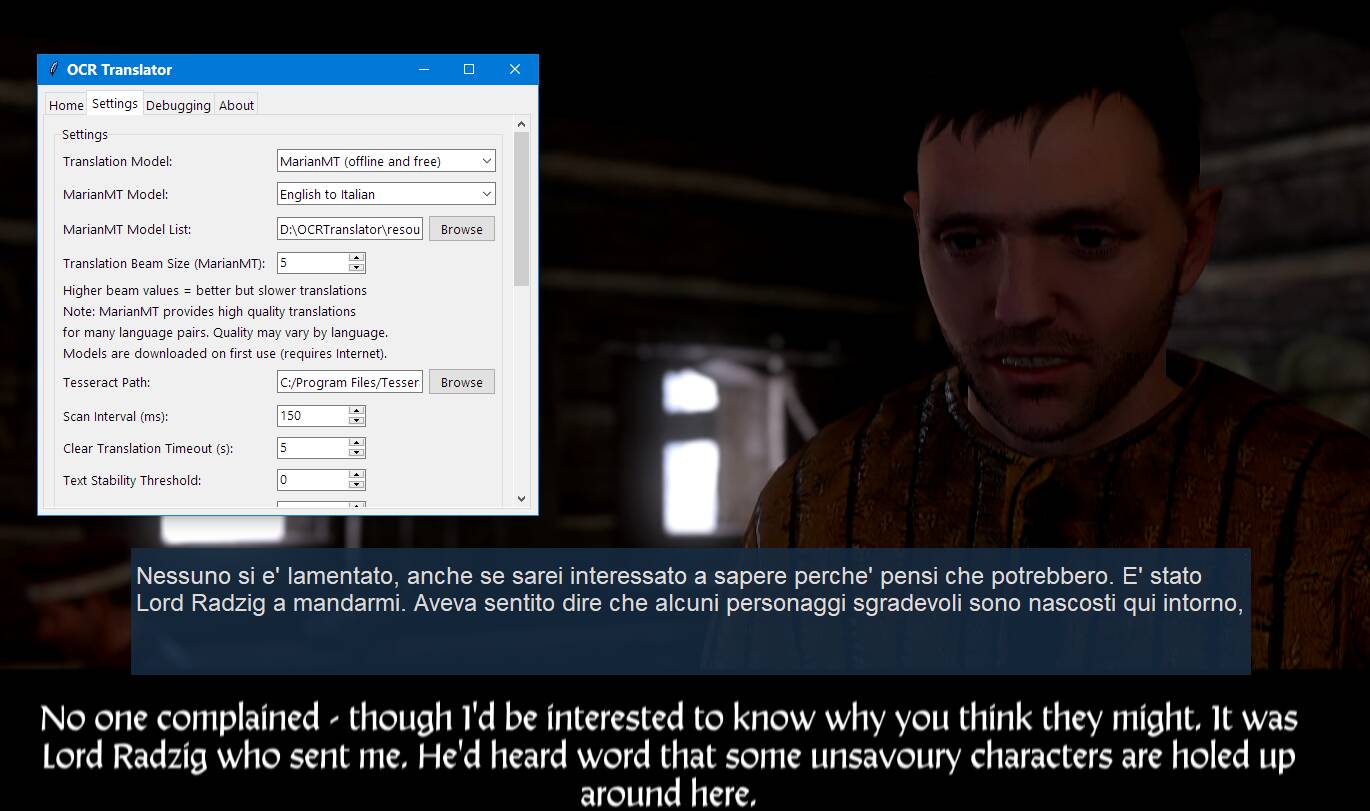The width and height of the screenshot is (1370, 811).
Task: Click the 'Higher beam values' note text
Action: point(215,290)
